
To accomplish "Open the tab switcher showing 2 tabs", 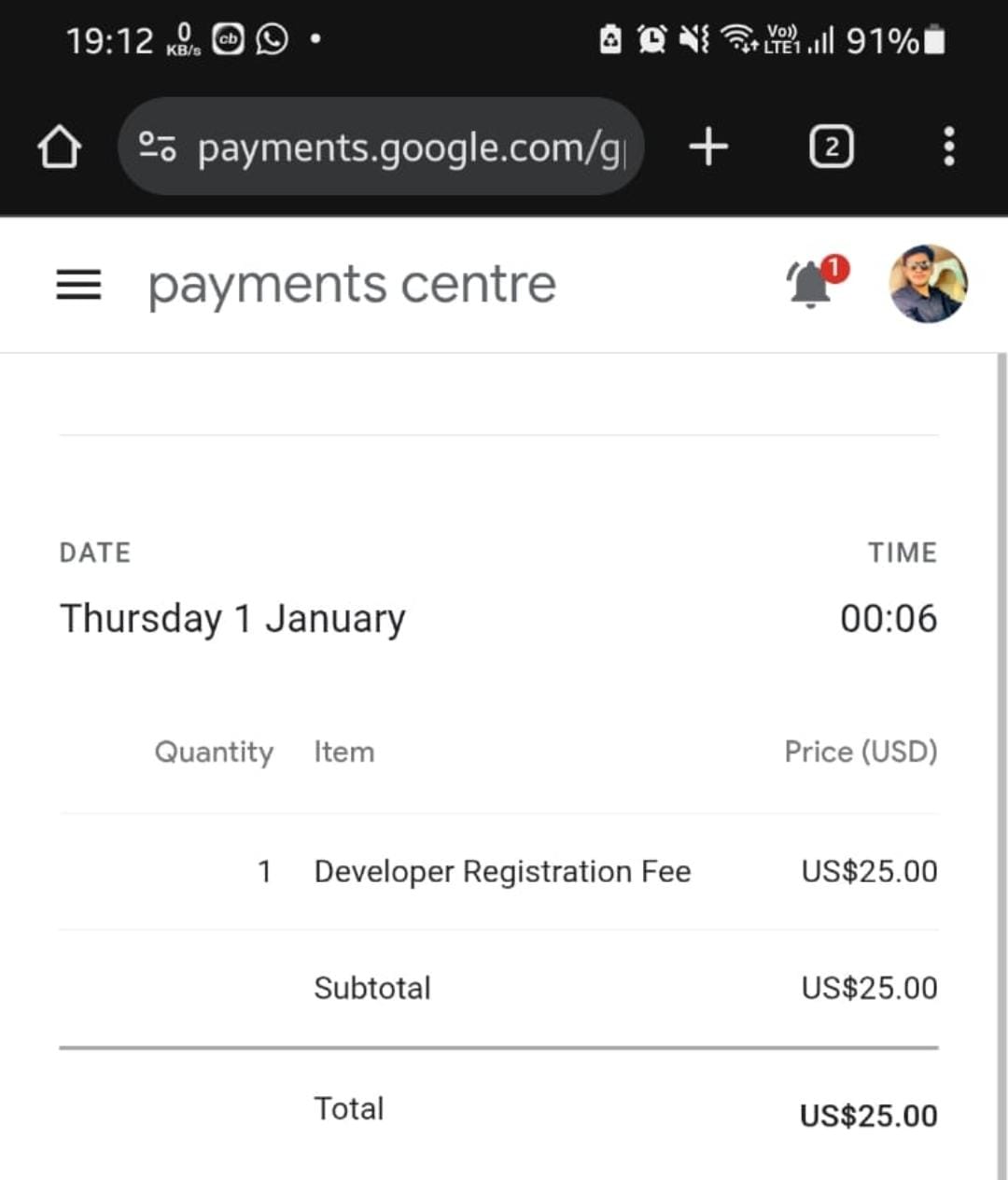I will [831, 147].
